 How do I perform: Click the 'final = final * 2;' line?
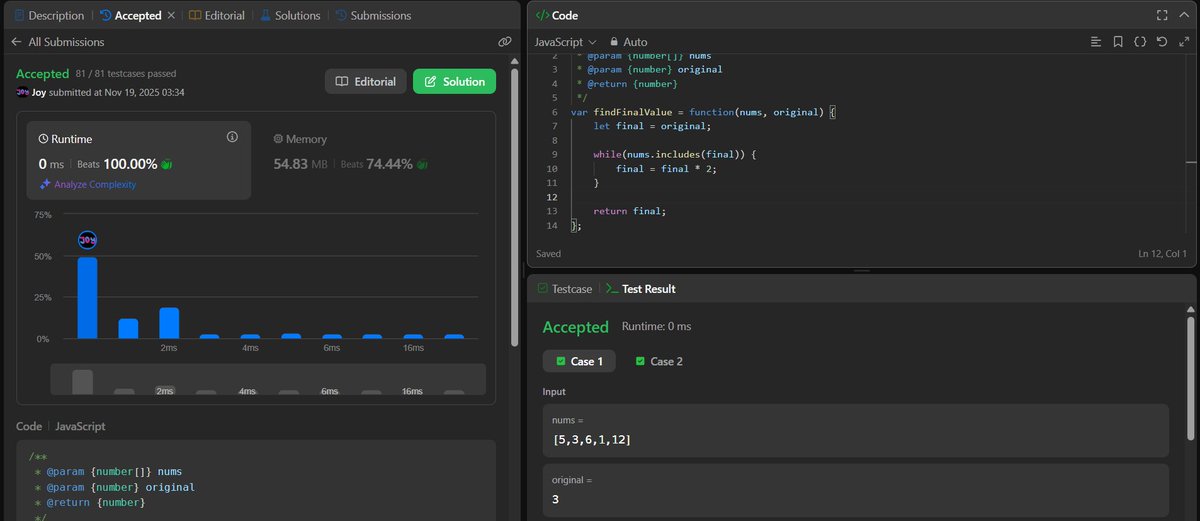point(666,169)
